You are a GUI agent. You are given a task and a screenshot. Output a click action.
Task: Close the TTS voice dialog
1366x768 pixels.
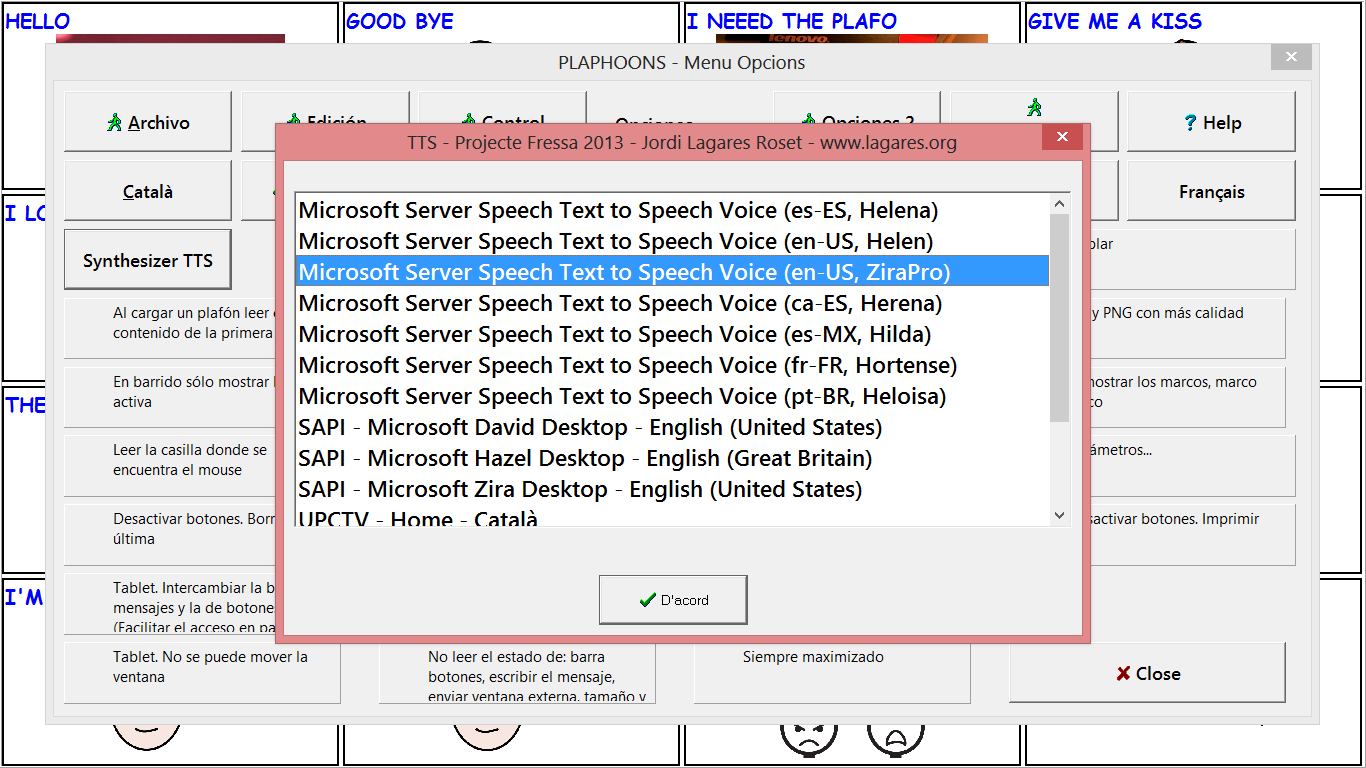pos(1062,137)
